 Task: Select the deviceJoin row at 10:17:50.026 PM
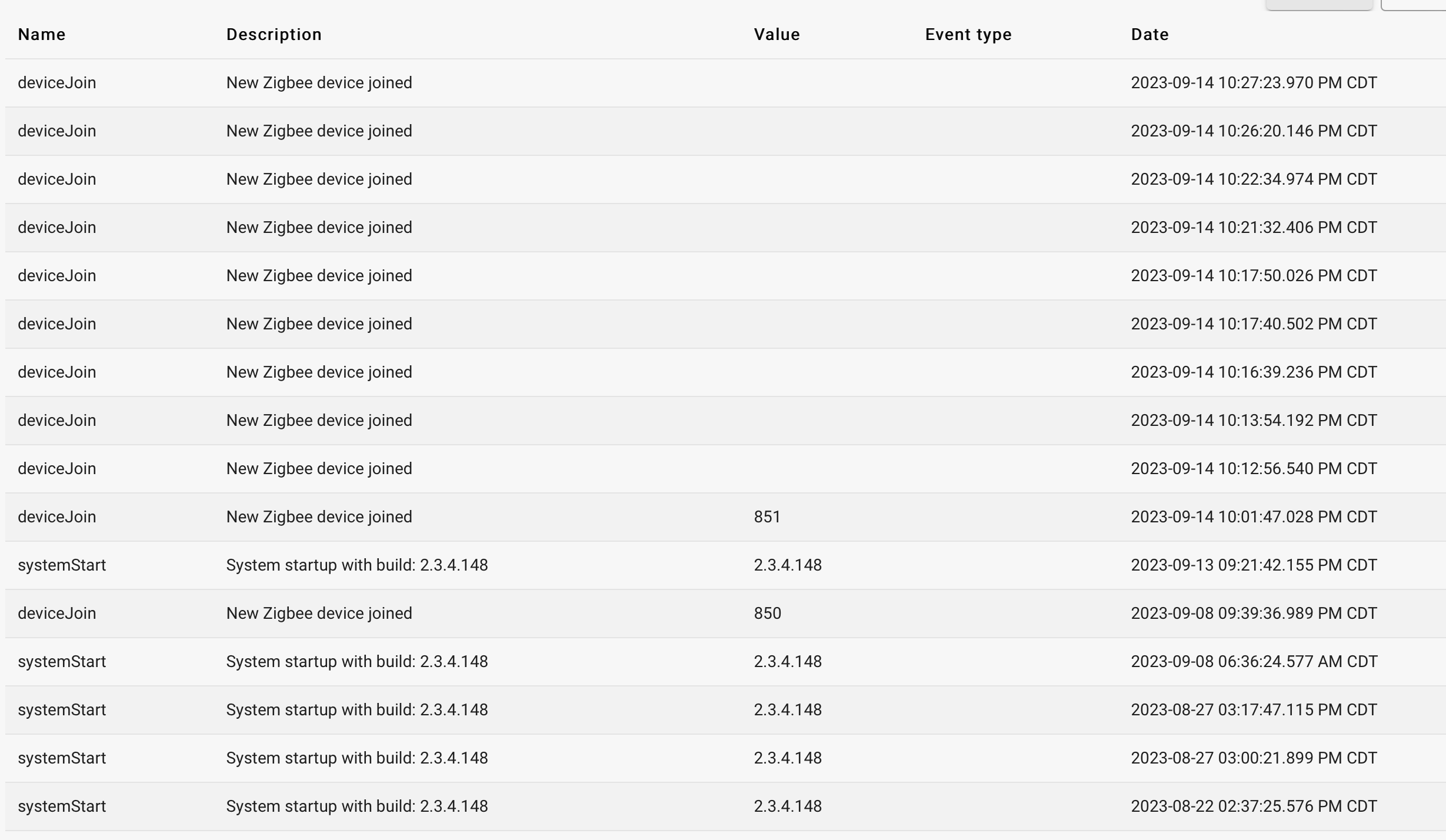(x=725, y=276)
